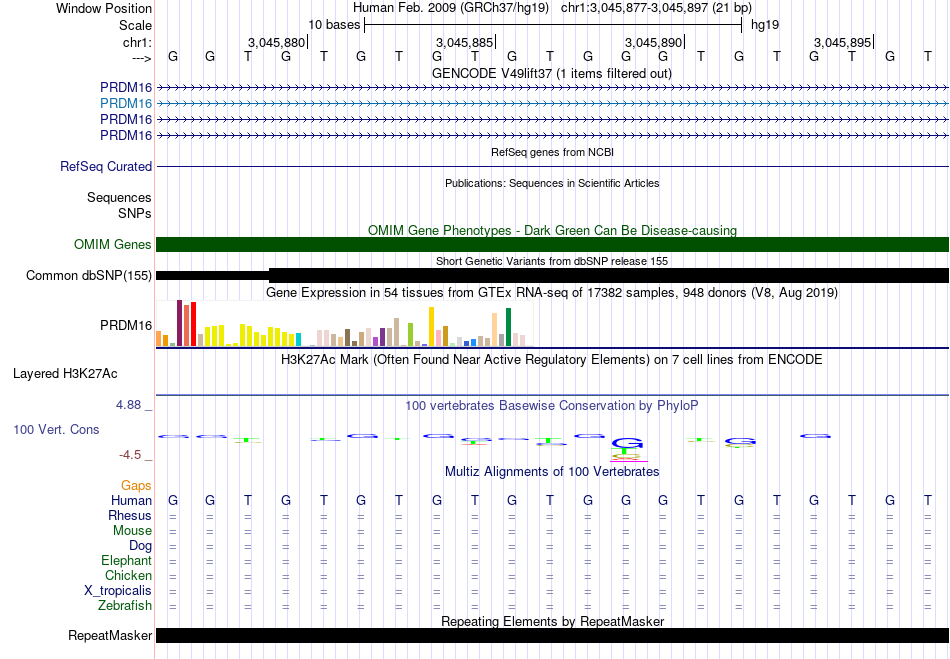The height and width of the screenshot is (659, 950).
Task: Click the SNPs track label
Action: (135, 213)
